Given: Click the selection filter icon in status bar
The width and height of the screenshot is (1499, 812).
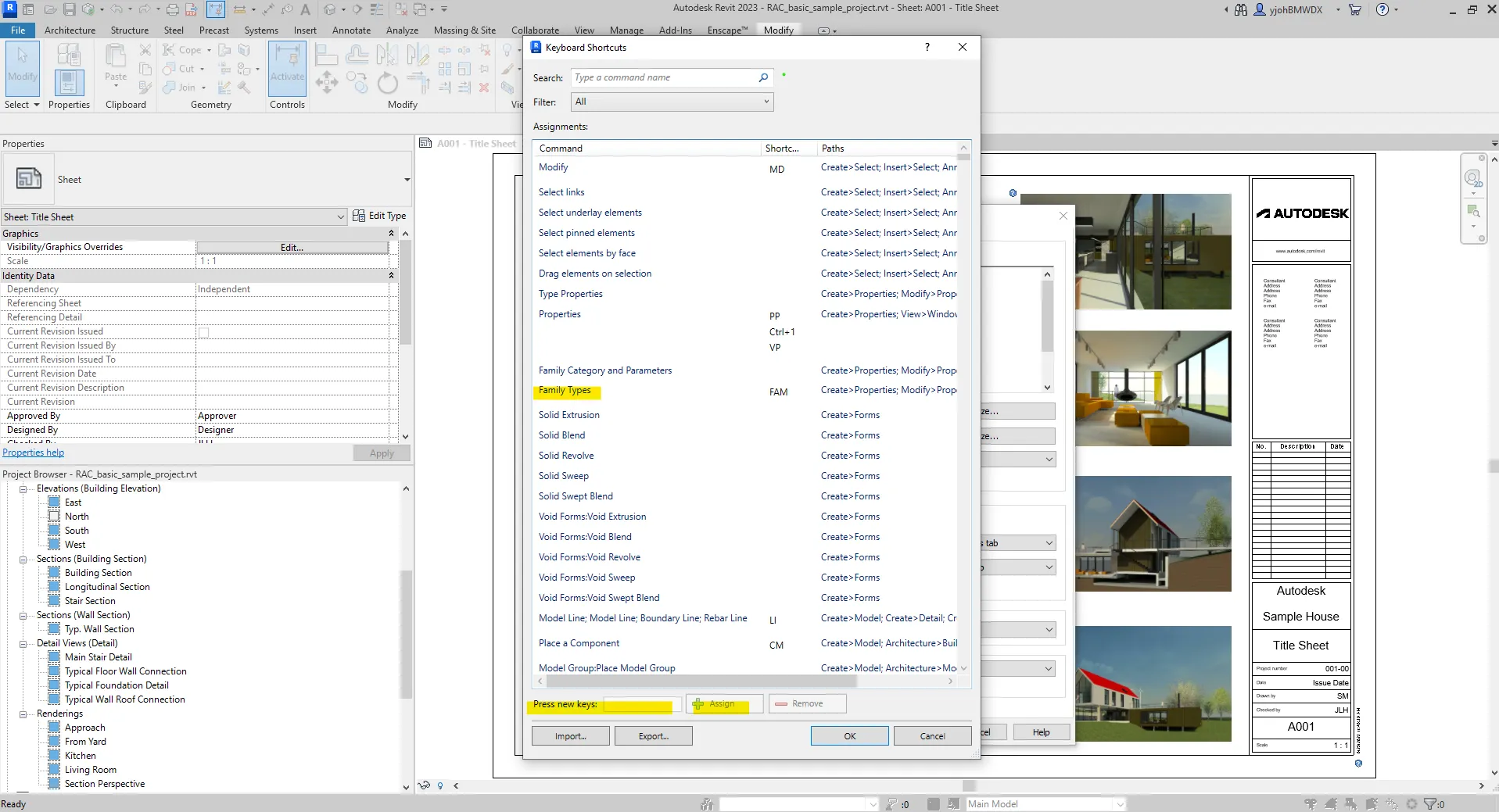Looking at the screenshot, I should tap(1430, 803).
